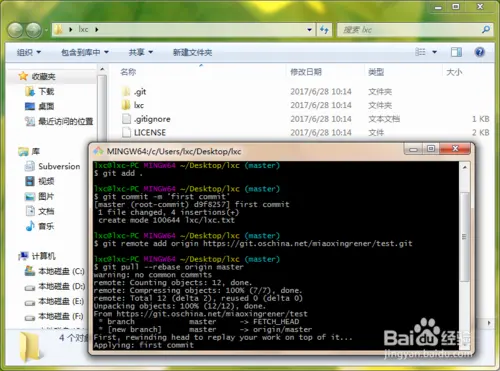The height and width of the screenshot is (371, 500).
Task: Click the 1 KB size cell
Action: click(x=481, y=119)
